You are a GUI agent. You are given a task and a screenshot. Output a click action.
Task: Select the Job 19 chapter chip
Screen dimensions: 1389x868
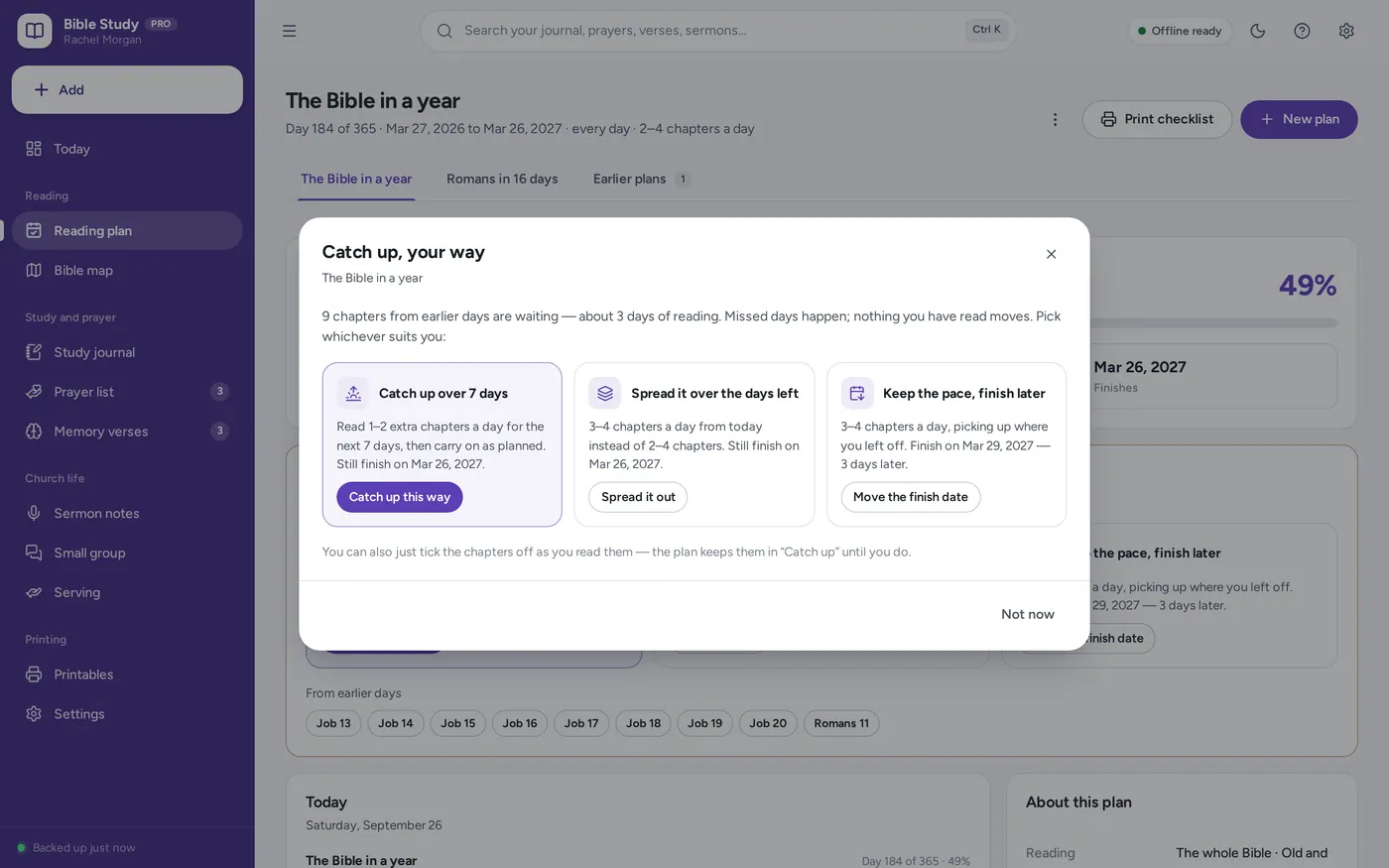(705, 723)
